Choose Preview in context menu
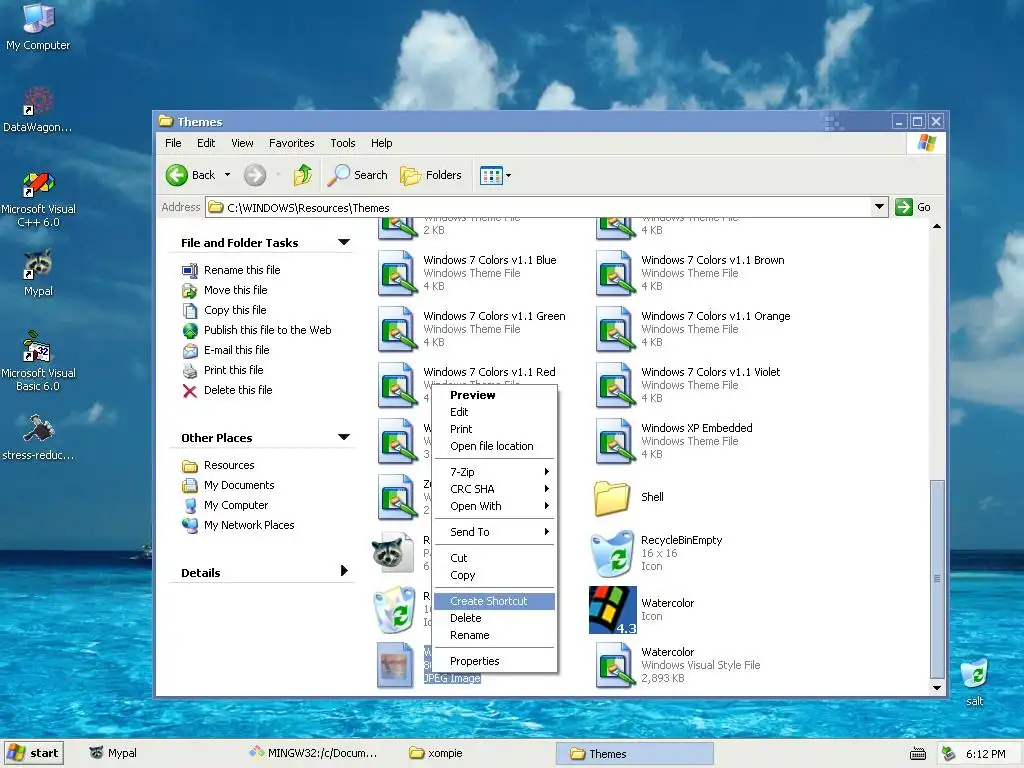Image resolution: width=1024 pixels, height=768 pixels. coord(494,395)
